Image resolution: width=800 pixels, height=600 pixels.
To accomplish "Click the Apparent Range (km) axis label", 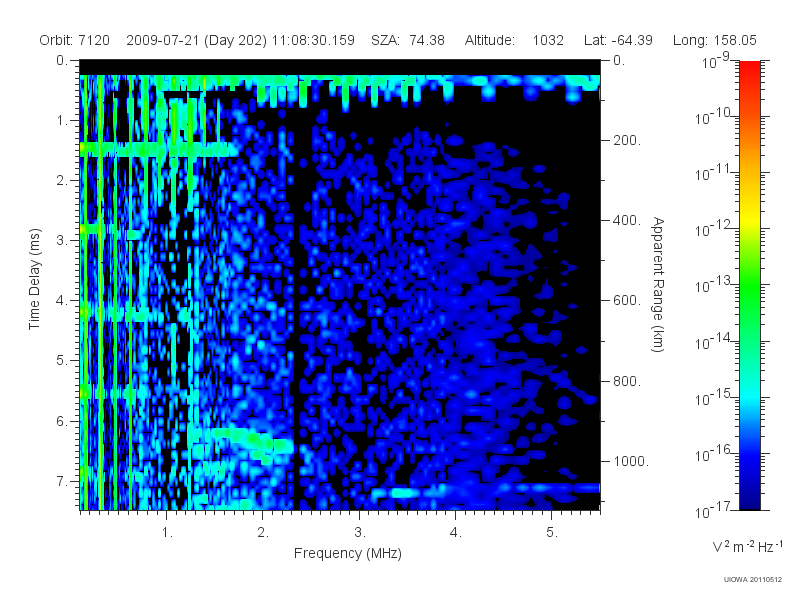I will [x=658, y=284].
